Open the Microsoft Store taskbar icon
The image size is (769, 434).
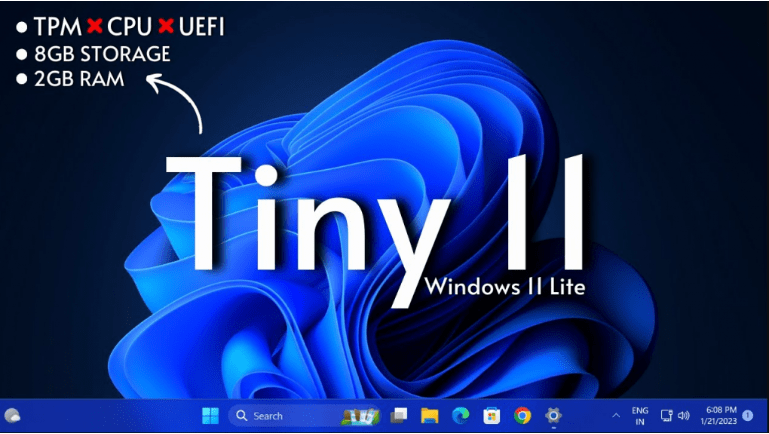tap(491, 416)
